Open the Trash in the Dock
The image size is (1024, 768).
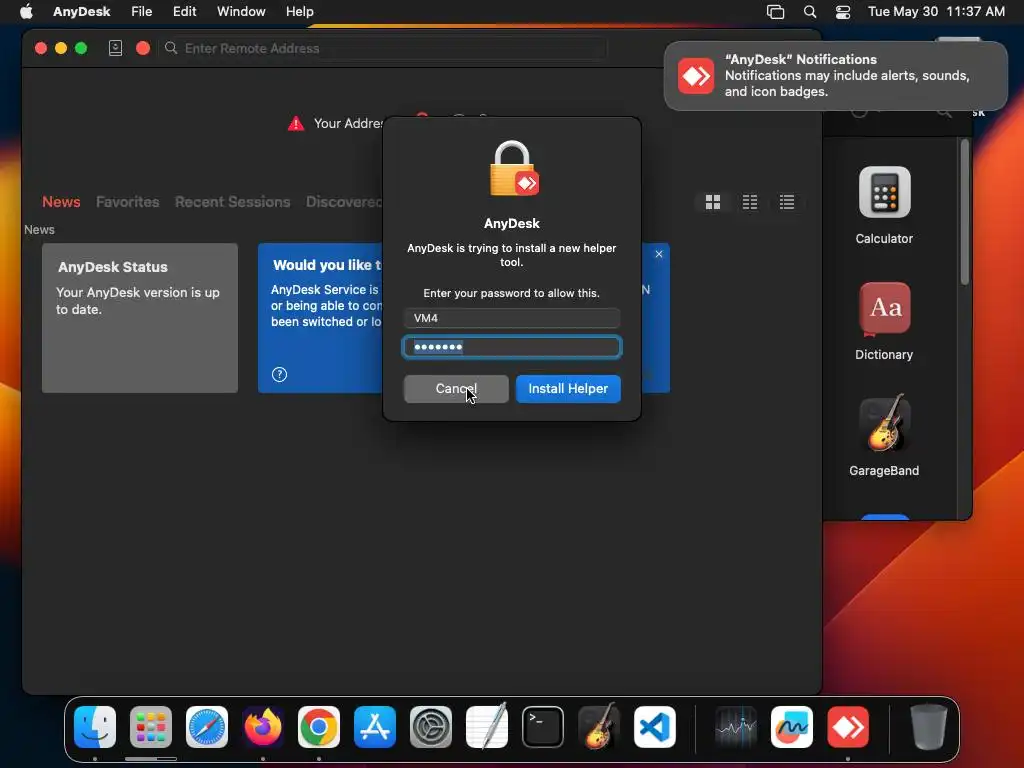click(x=929, y=727)
